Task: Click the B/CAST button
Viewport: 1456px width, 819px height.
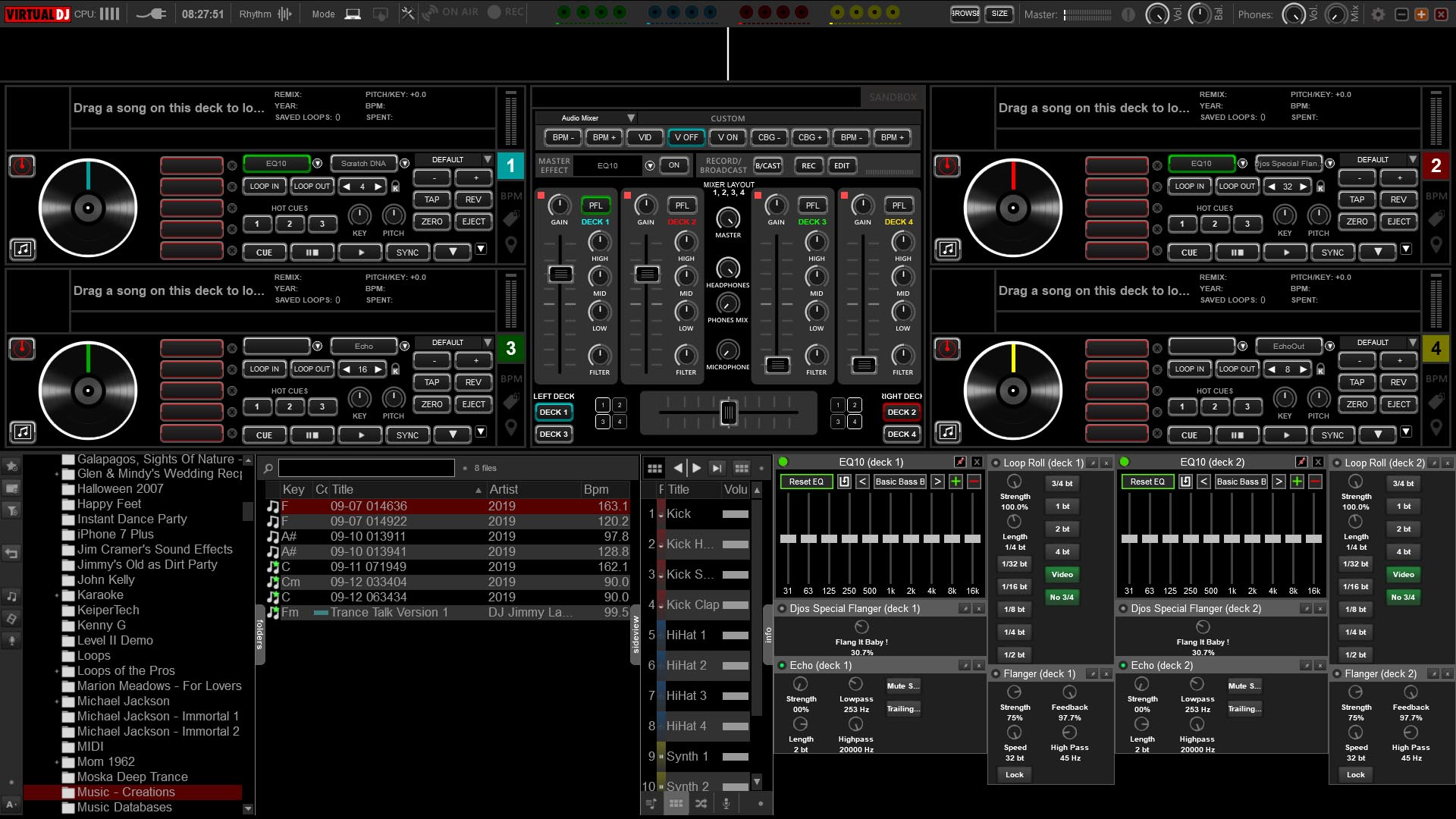Action: 767,165
